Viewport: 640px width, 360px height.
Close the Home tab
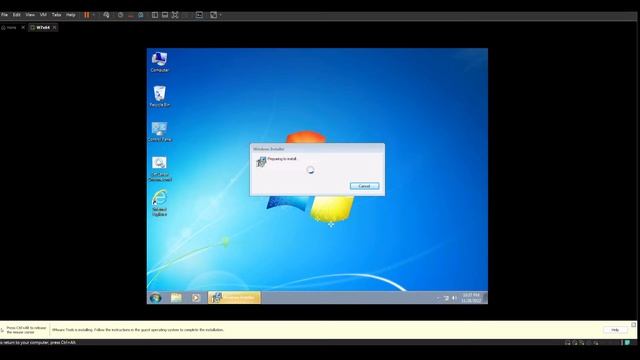pos(23,28)
